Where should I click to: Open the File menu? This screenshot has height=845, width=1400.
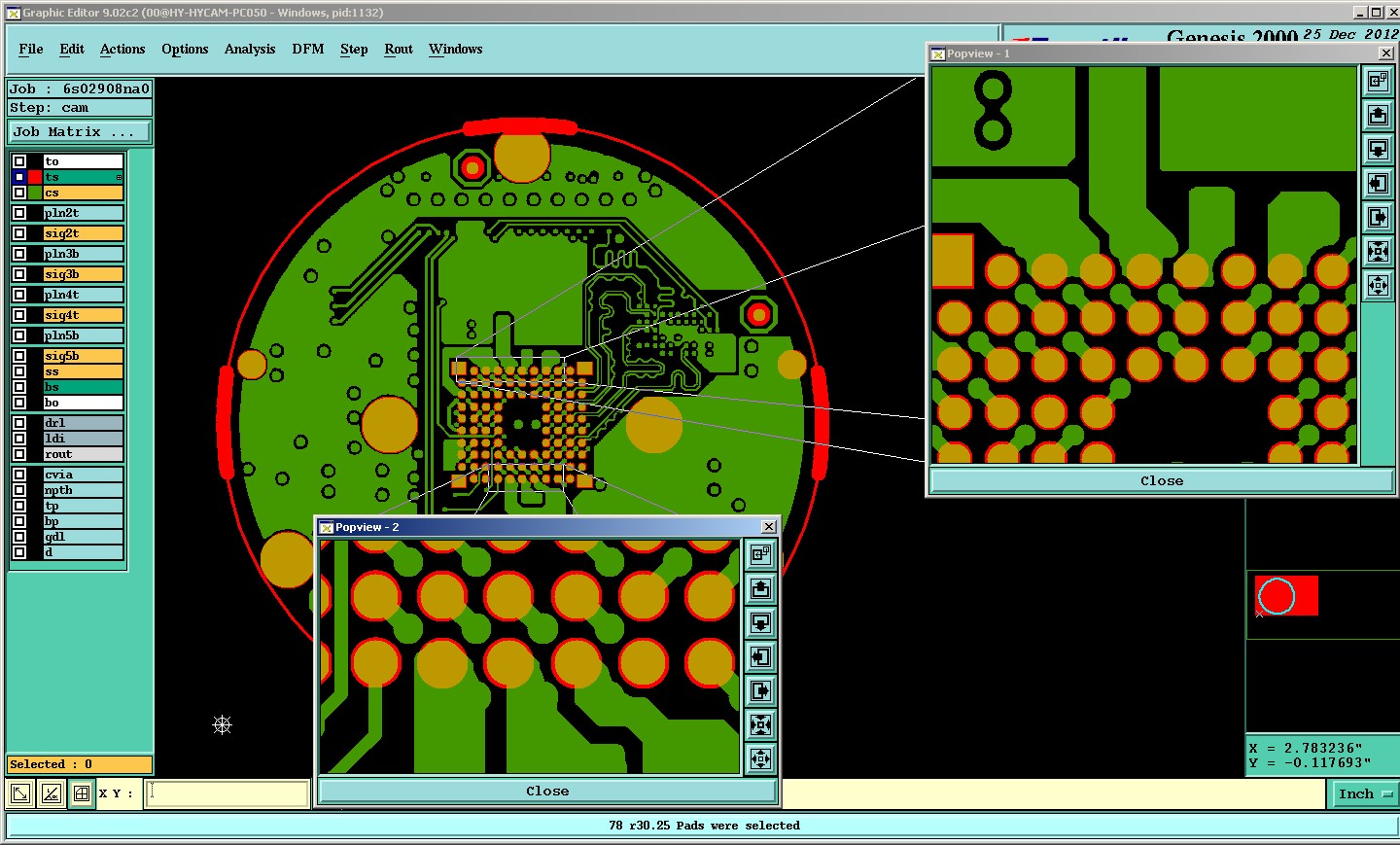tap(31, 49)
